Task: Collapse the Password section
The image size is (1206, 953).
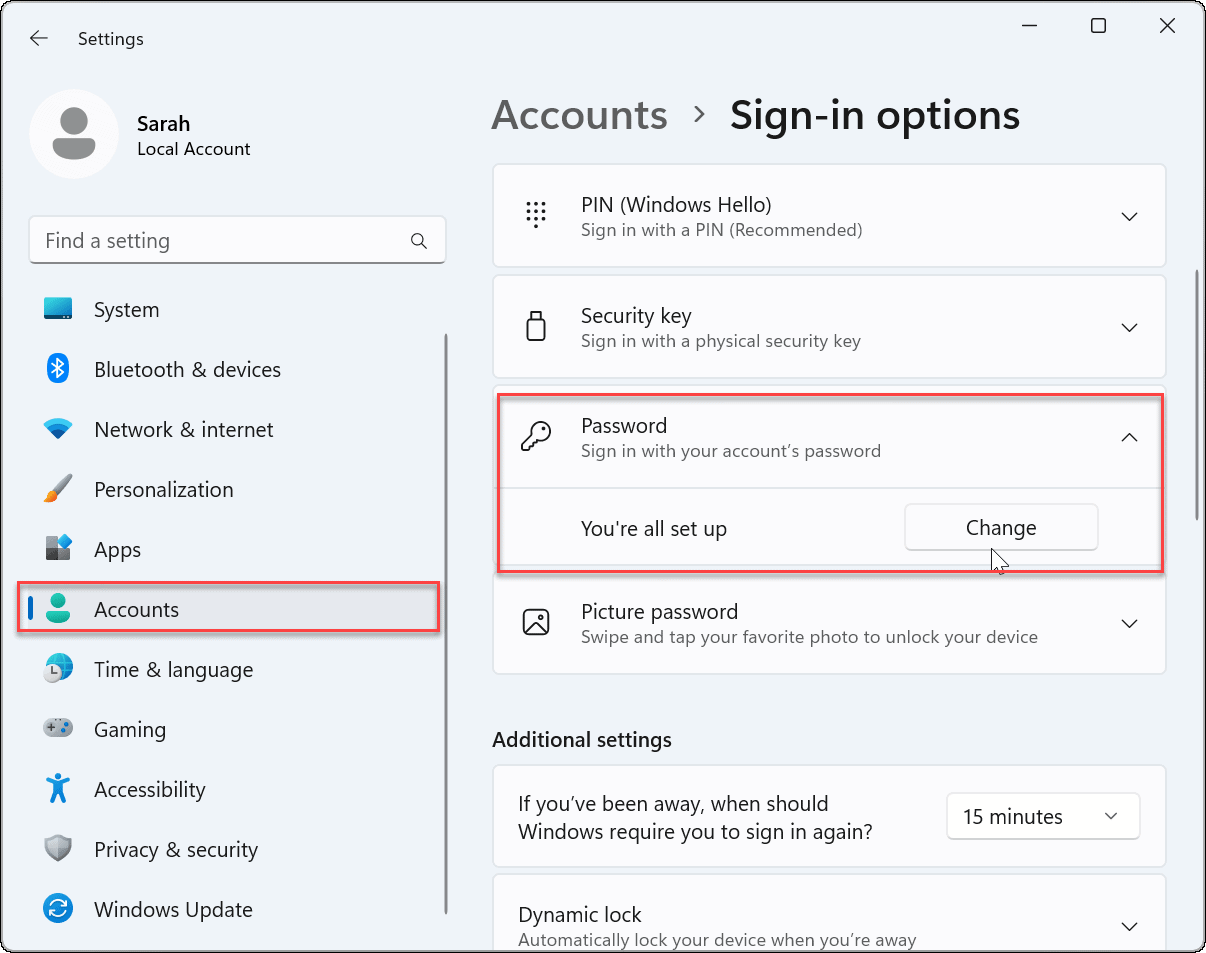Action: tap(1129, 437)
